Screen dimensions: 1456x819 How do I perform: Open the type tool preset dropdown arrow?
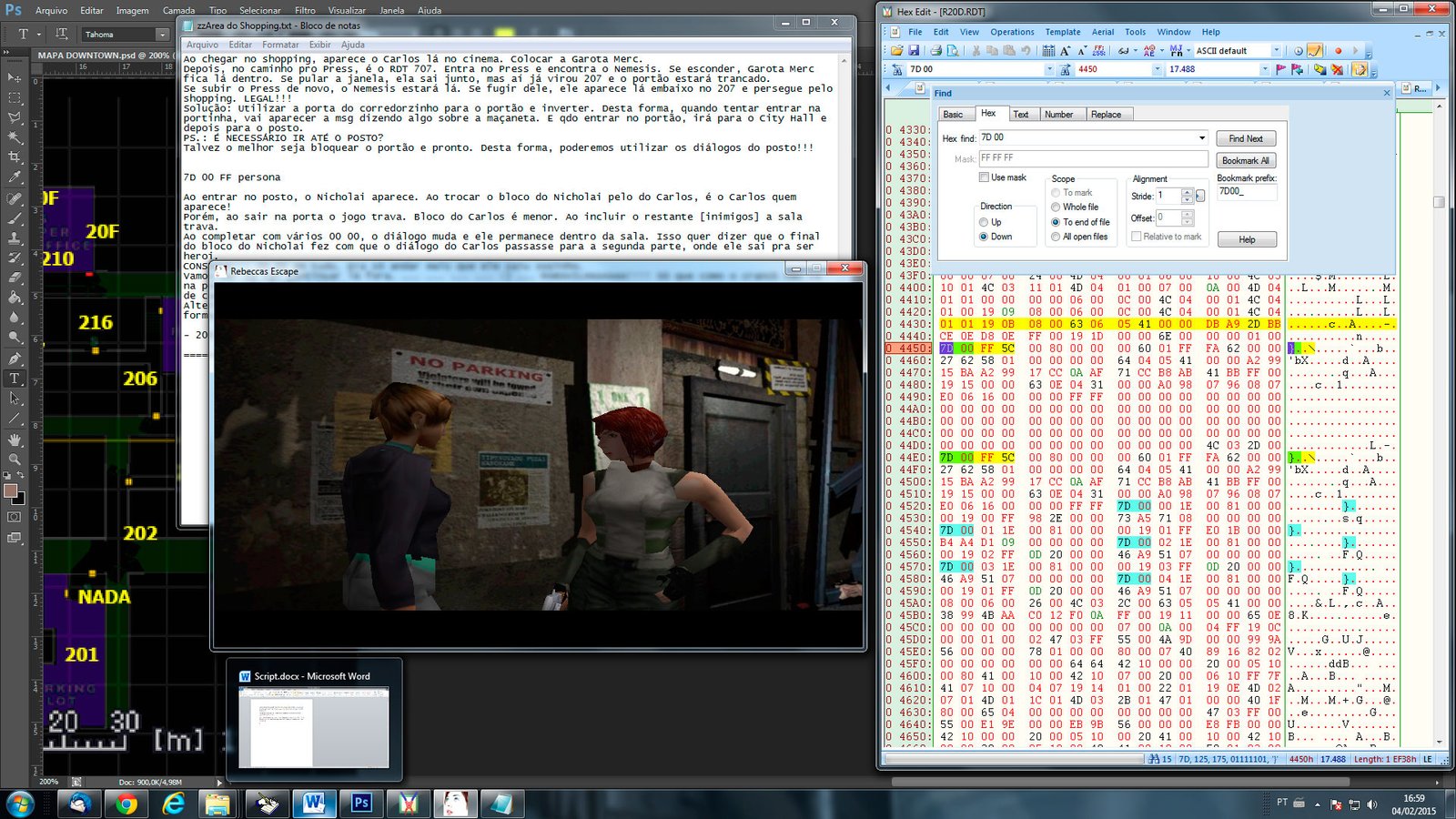39,35
